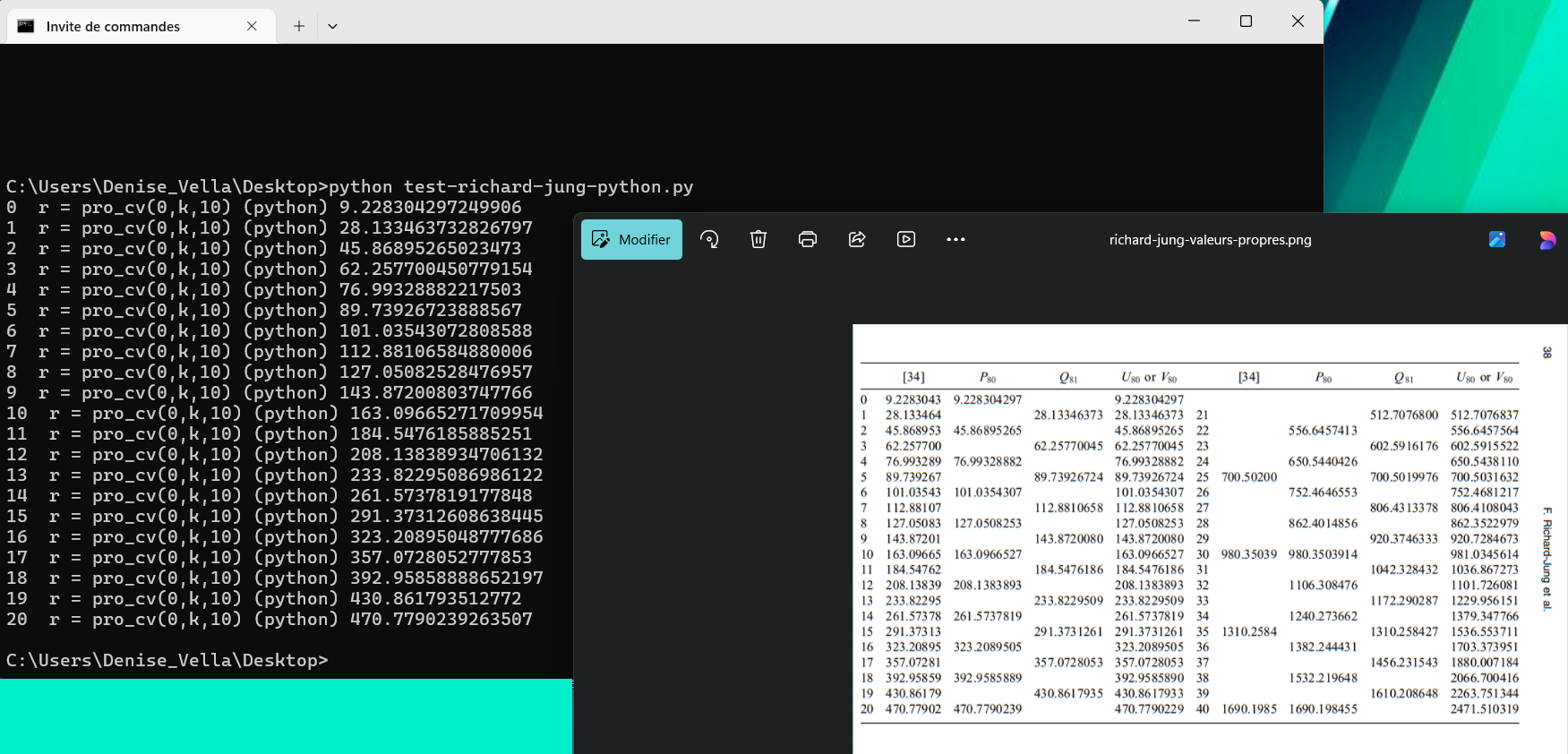1568x754 pixels.
Task: Click the terminal icon on the tab
Action: tap(26, 26)
